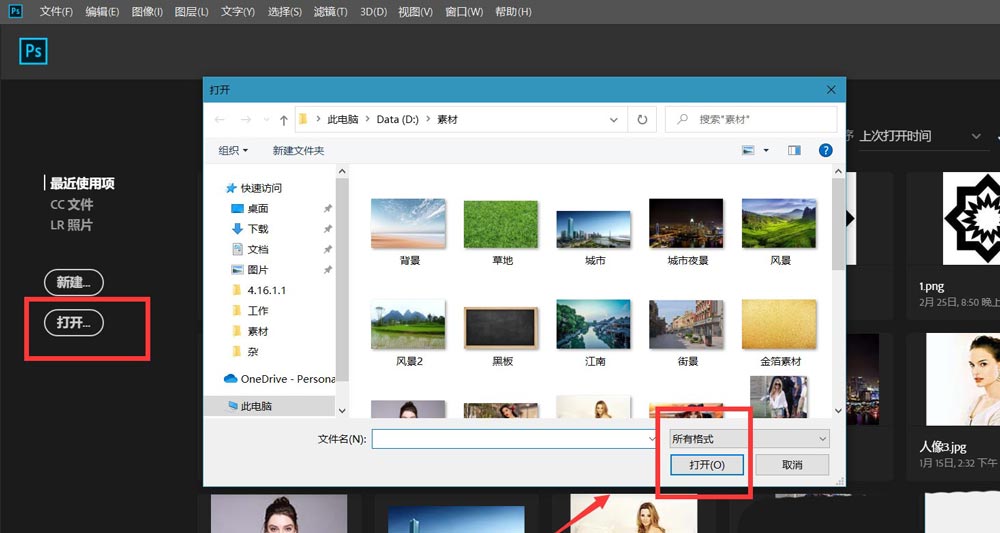Expand the address path history dropdown
1000x533 pixels.
point(614,120)
